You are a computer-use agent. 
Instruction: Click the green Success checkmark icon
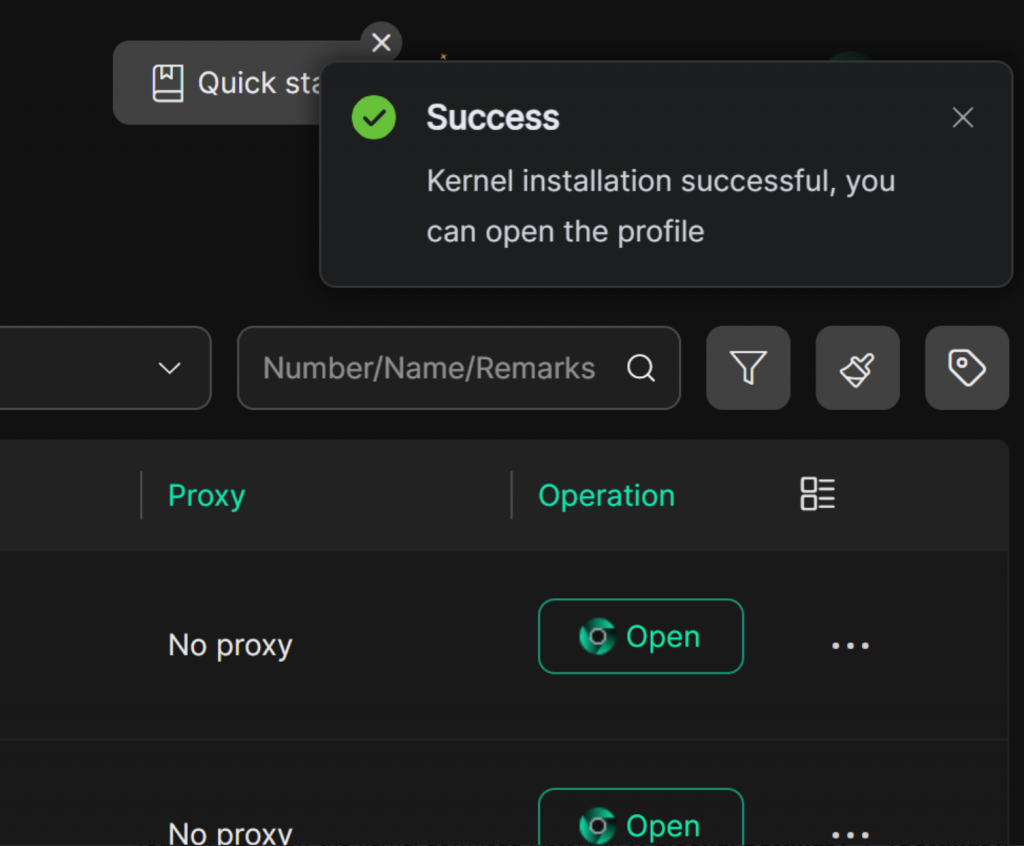pos(374,118)
